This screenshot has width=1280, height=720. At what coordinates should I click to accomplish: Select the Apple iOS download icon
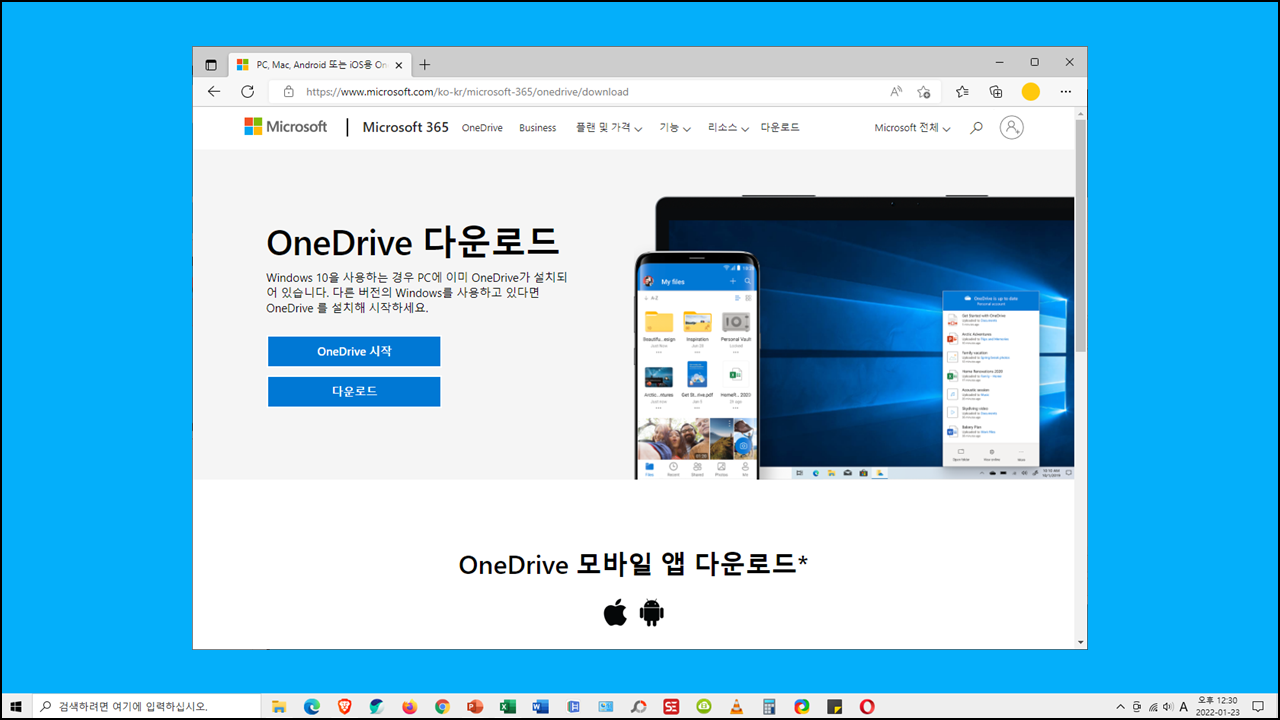(615, 612)
